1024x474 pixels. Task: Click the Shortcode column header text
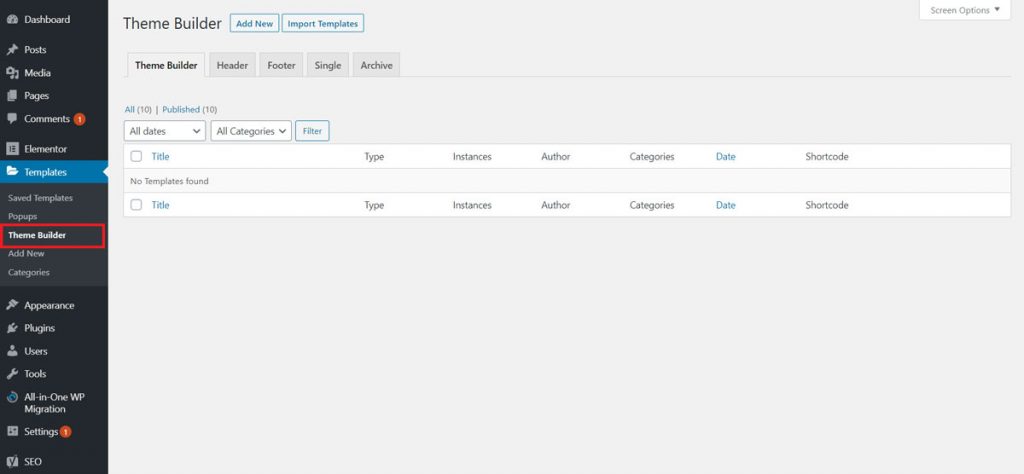(827, 157)
